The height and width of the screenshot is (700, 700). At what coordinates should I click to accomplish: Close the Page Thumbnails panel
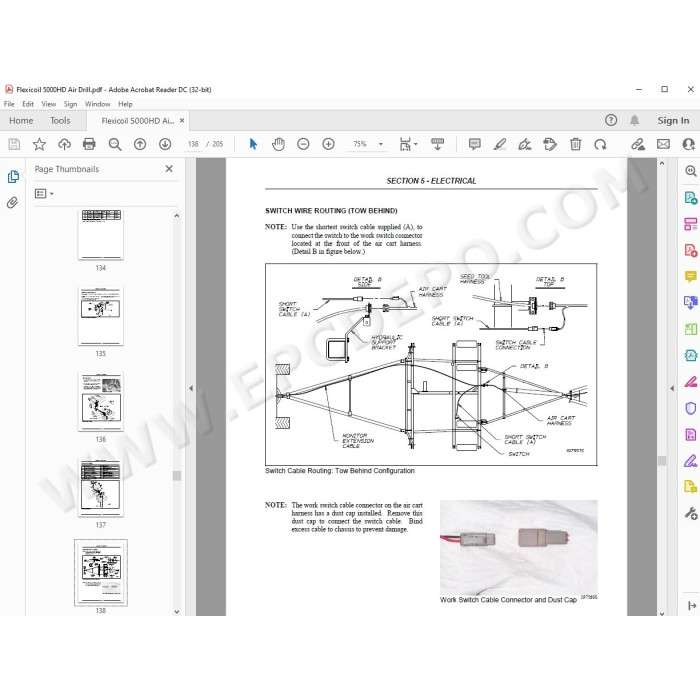169,169
